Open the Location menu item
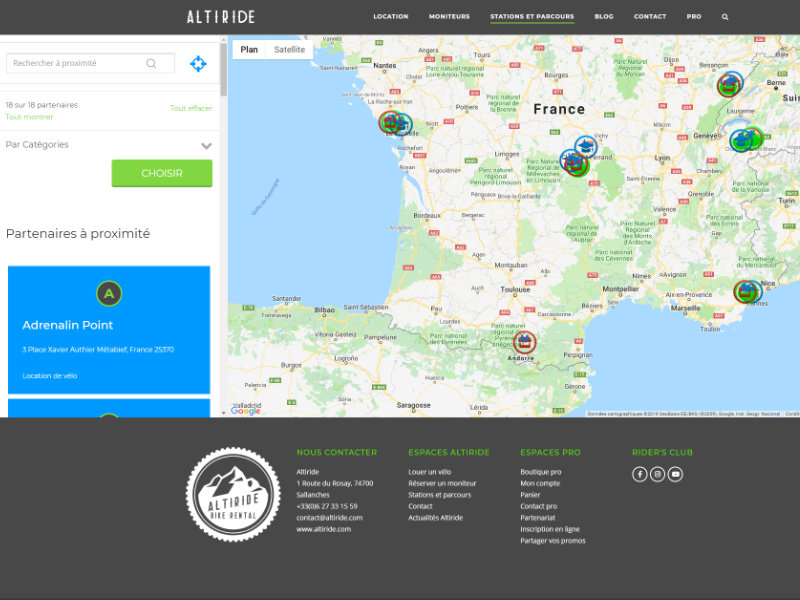The height and width of the screenshot is (600, 800). click(x=391, y=16)
